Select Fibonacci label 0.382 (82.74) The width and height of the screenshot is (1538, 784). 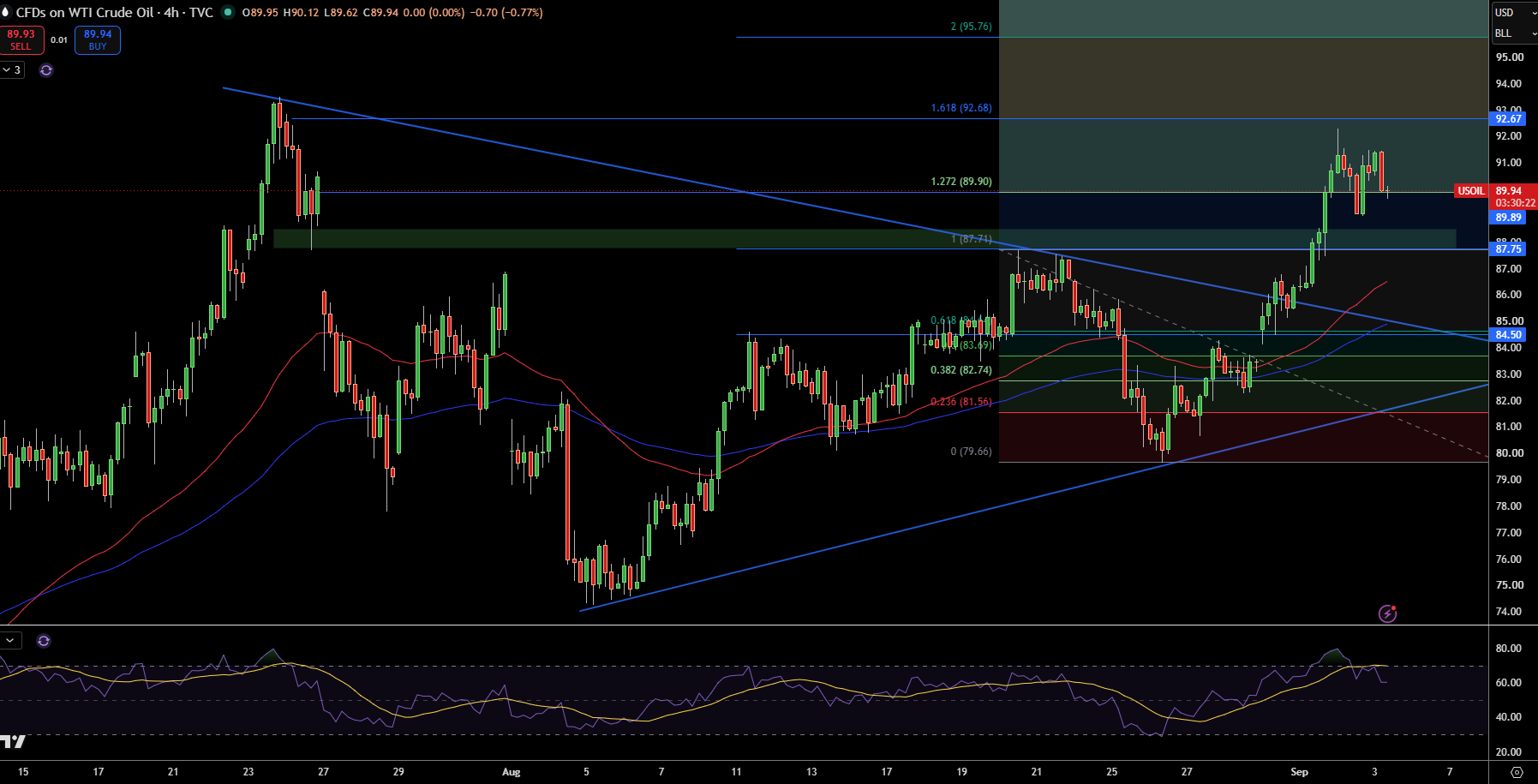(961, 370)
